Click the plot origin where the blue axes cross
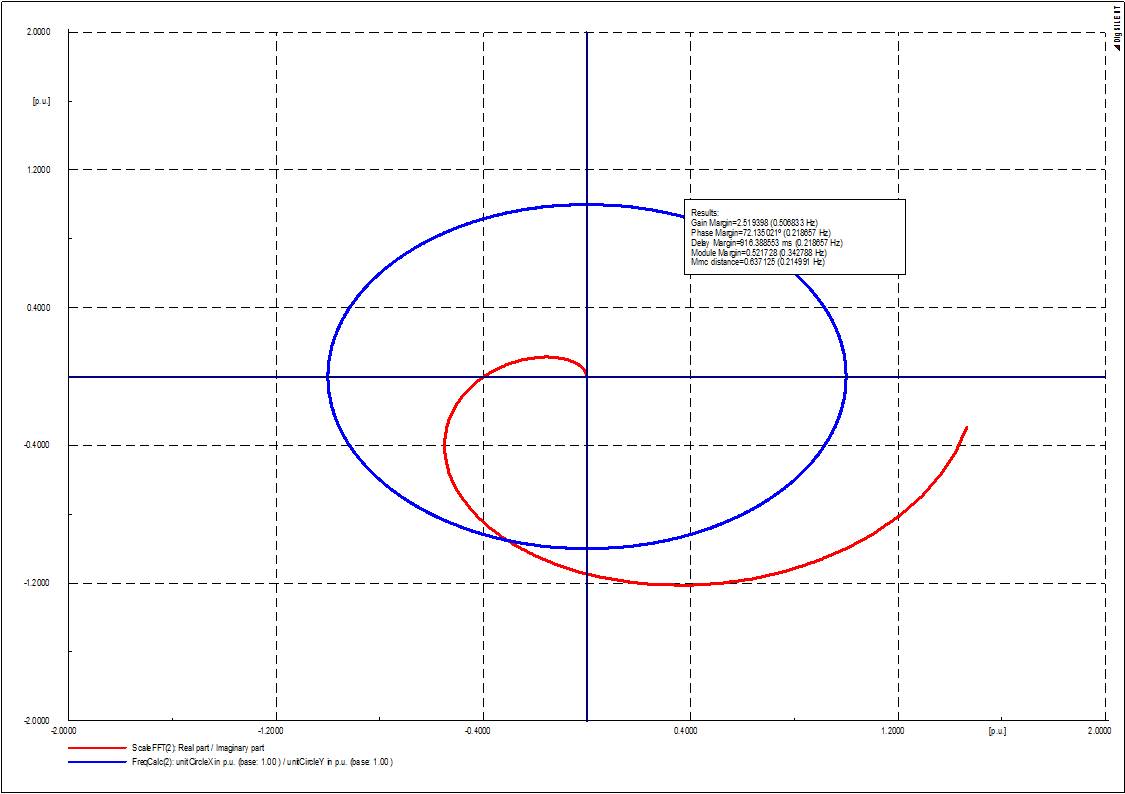The width and height of the screenshot is (1125, 794). point(586,377)
